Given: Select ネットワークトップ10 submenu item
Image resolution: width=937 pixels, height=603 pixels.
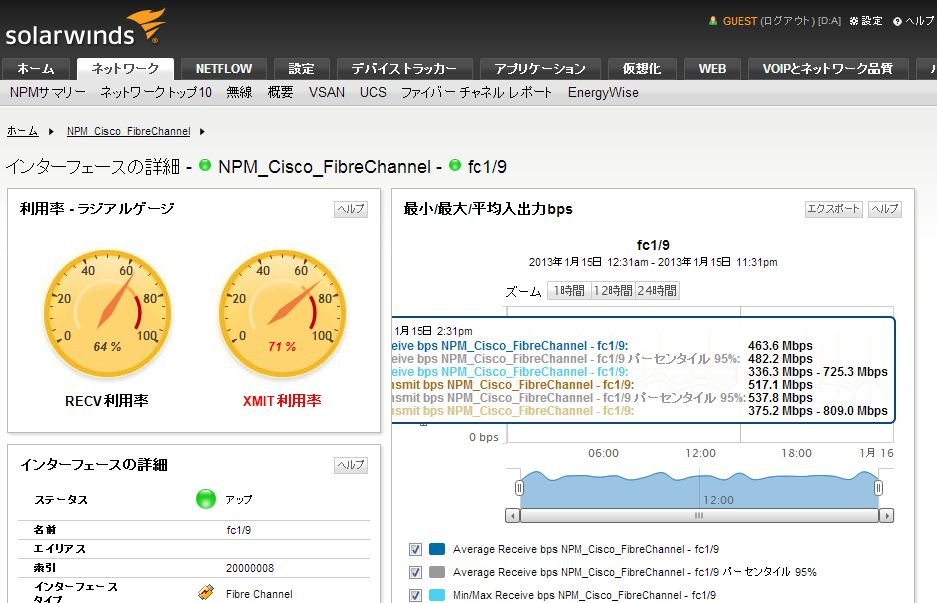Looking at the screenshot, I should pyautogui.click(x=156, y=93).
